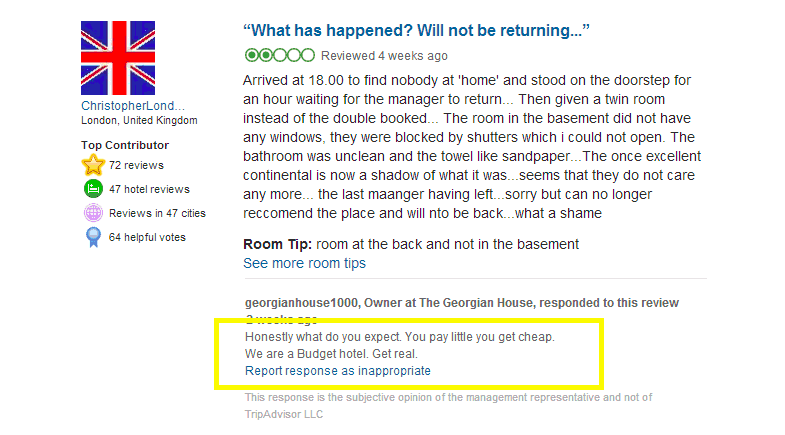785x435 pixels.
Task: Report response as inappropriate
Action: pyautogui.click(x=338, y=370)
